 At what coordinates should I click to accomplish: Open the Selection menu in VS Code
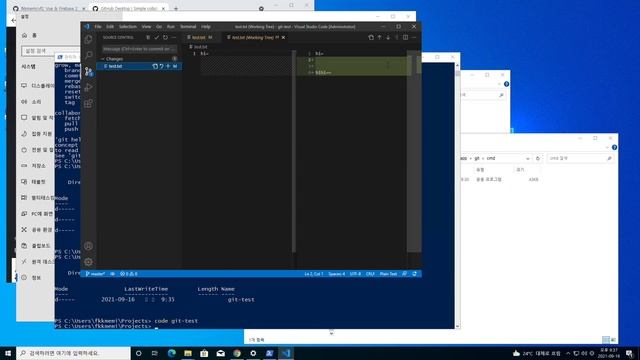(x=128, y=27)
